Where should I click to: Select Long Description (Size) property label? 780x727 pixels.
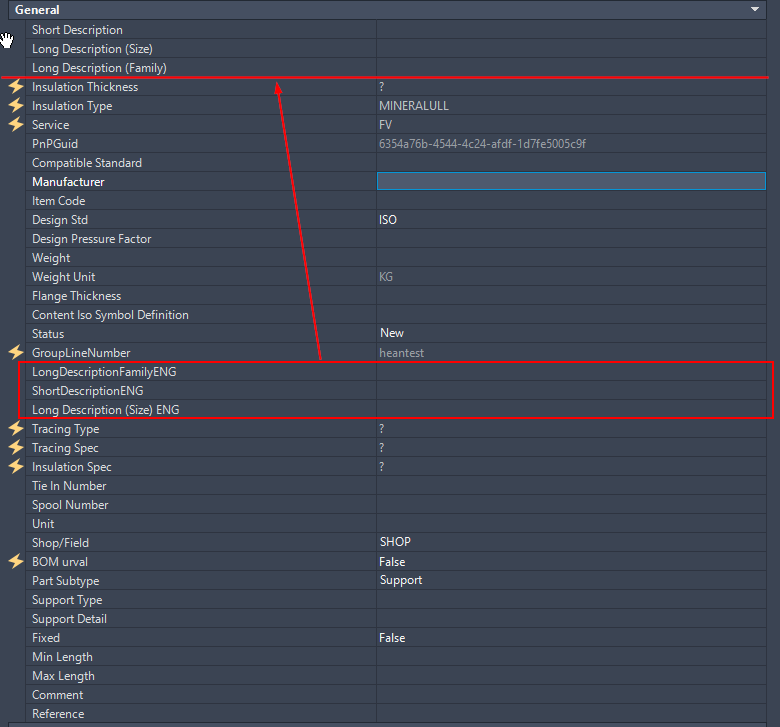click(92, 49)
